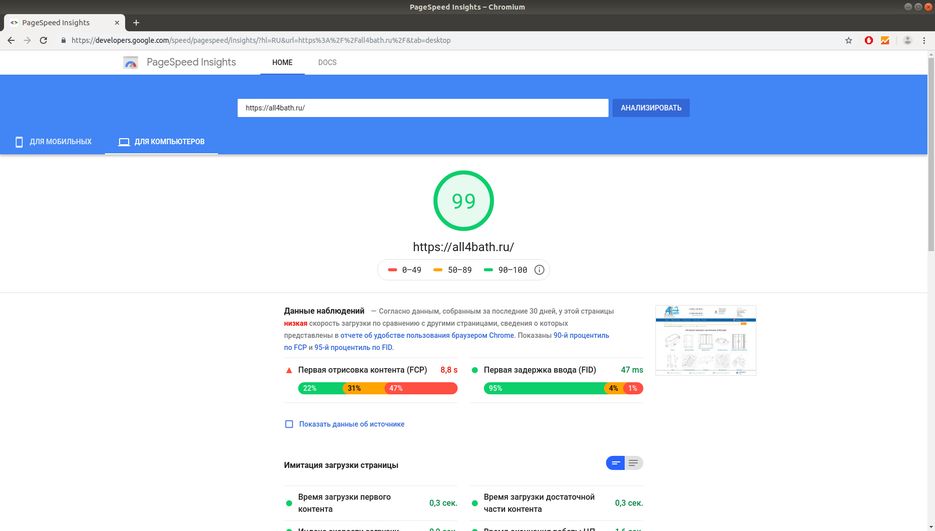This screenshot has width=935, height=531.
Task: Open the orange analytics extension icon
Action: (885, 41)
